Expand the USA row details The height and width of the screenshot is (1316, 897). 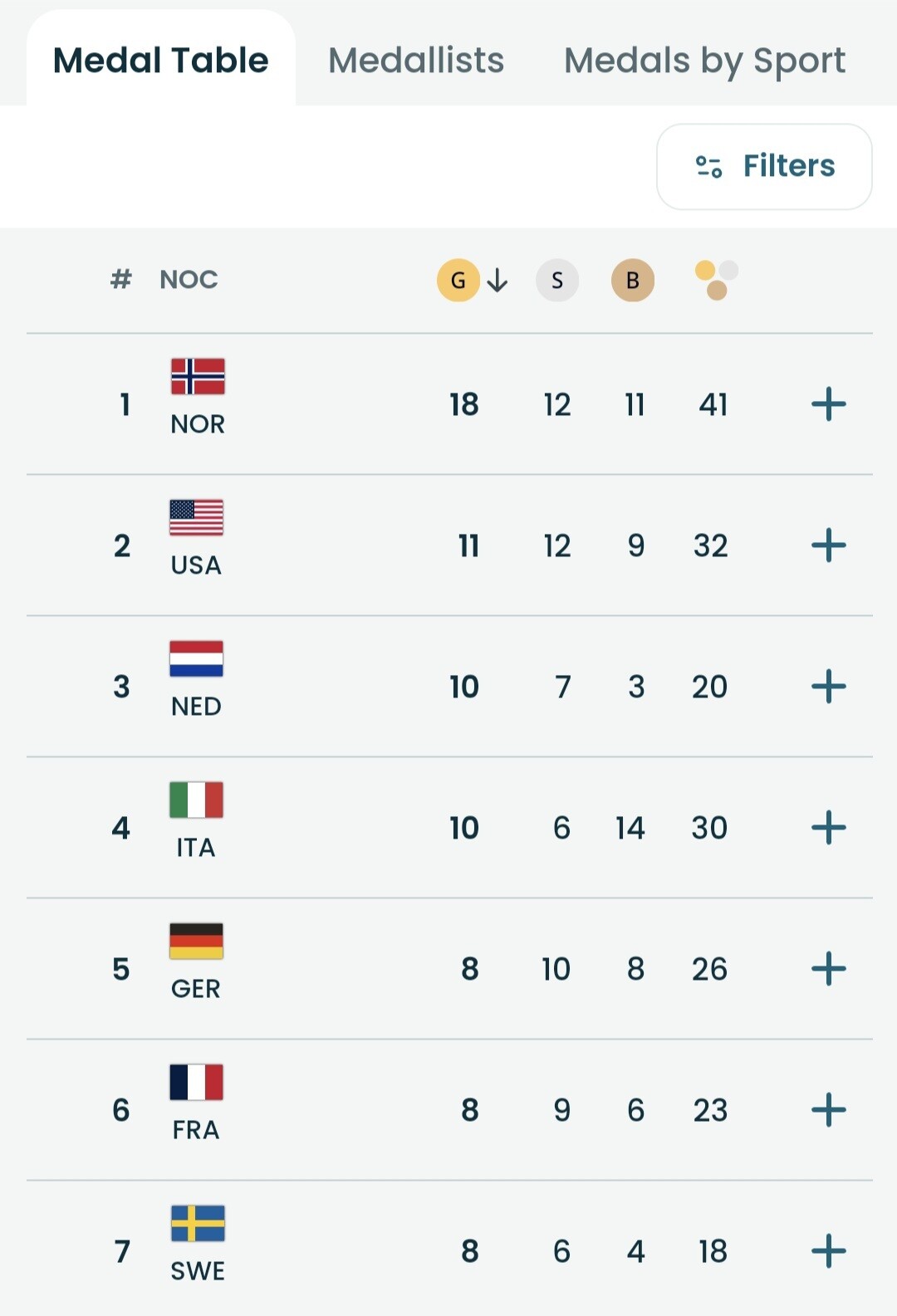(828, 545)
